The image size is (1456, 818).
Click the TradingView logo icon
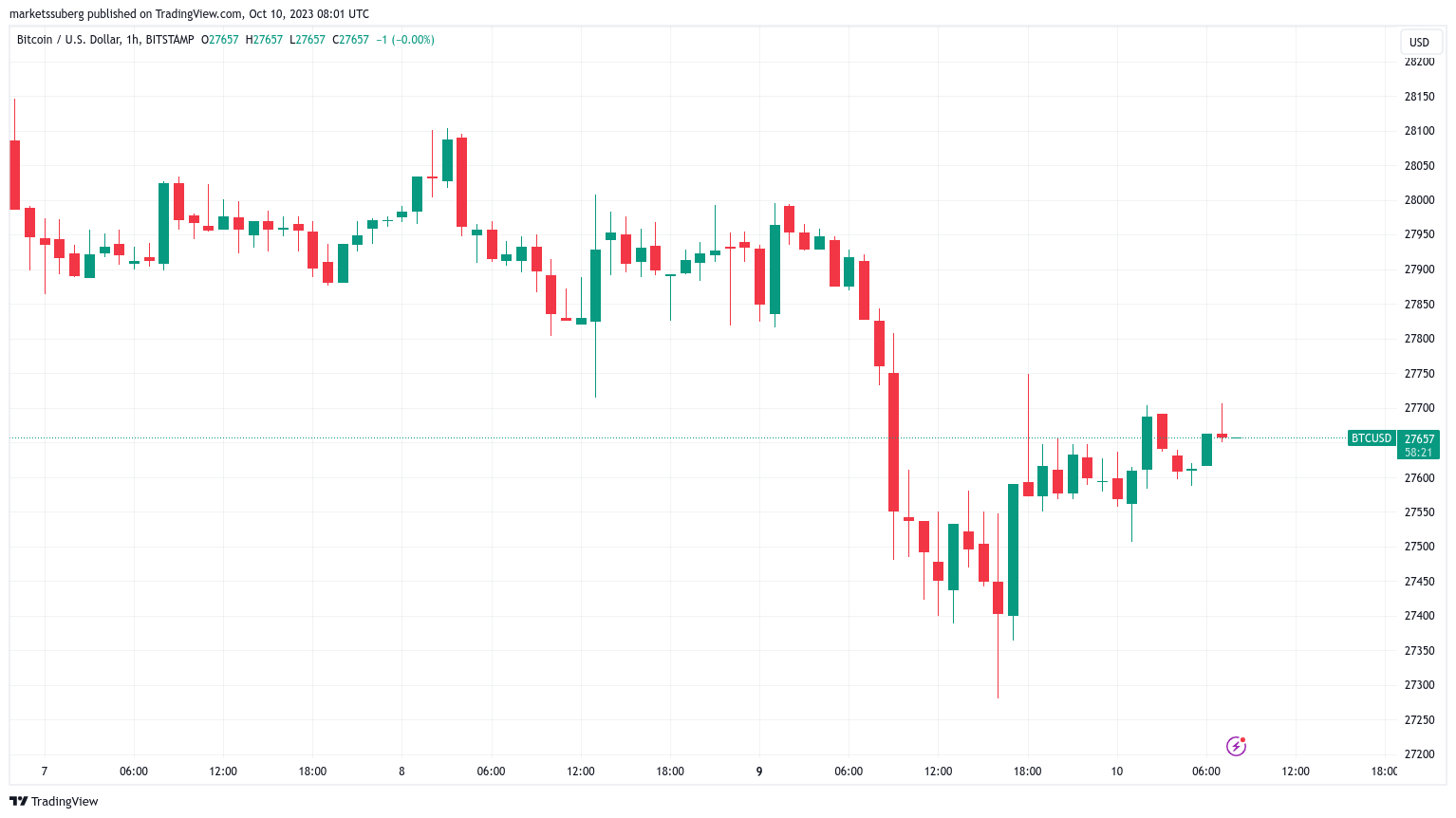(18, 801)
